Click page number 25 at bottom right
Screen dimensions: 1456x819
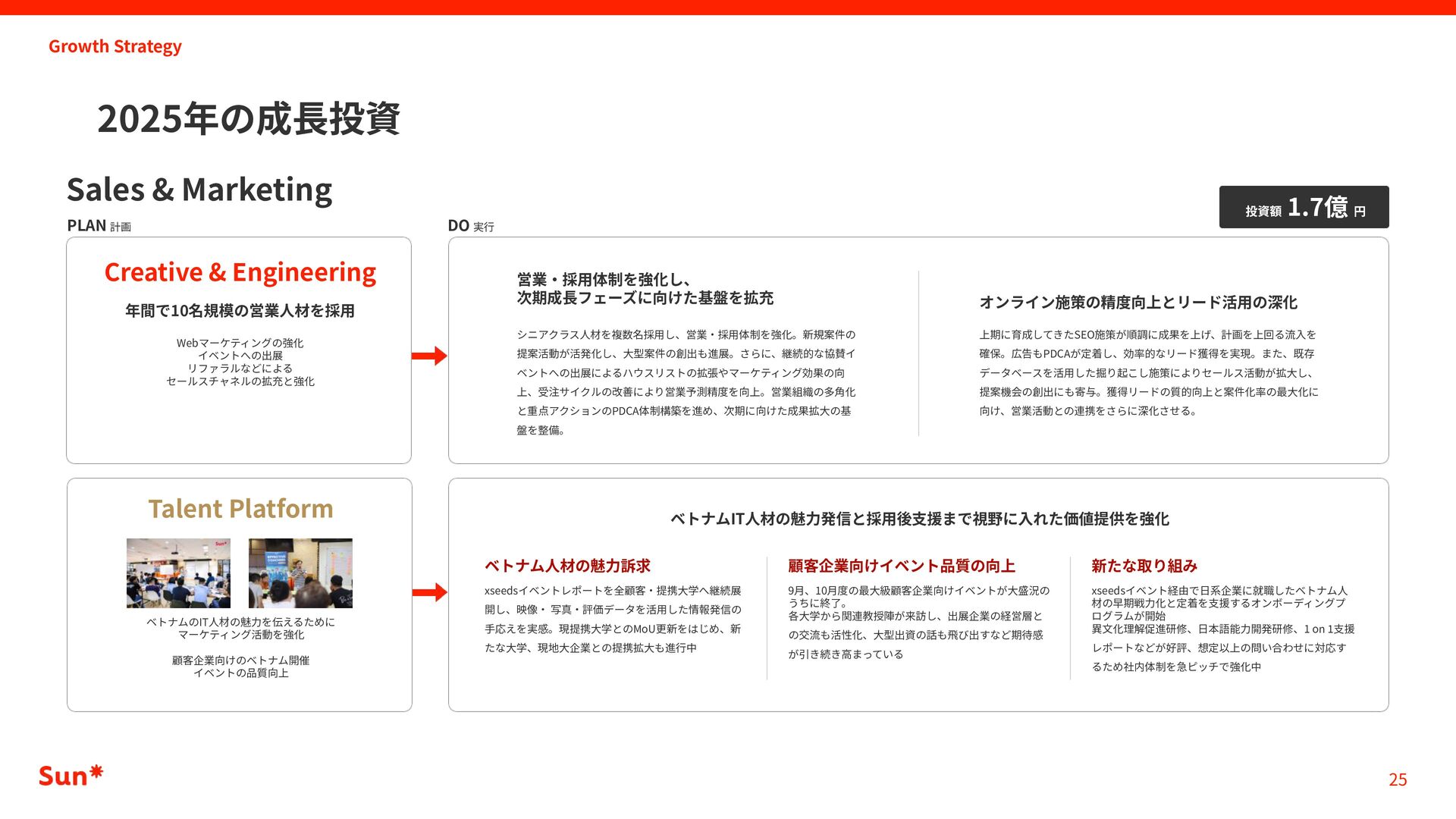[x=1398, y=780]
